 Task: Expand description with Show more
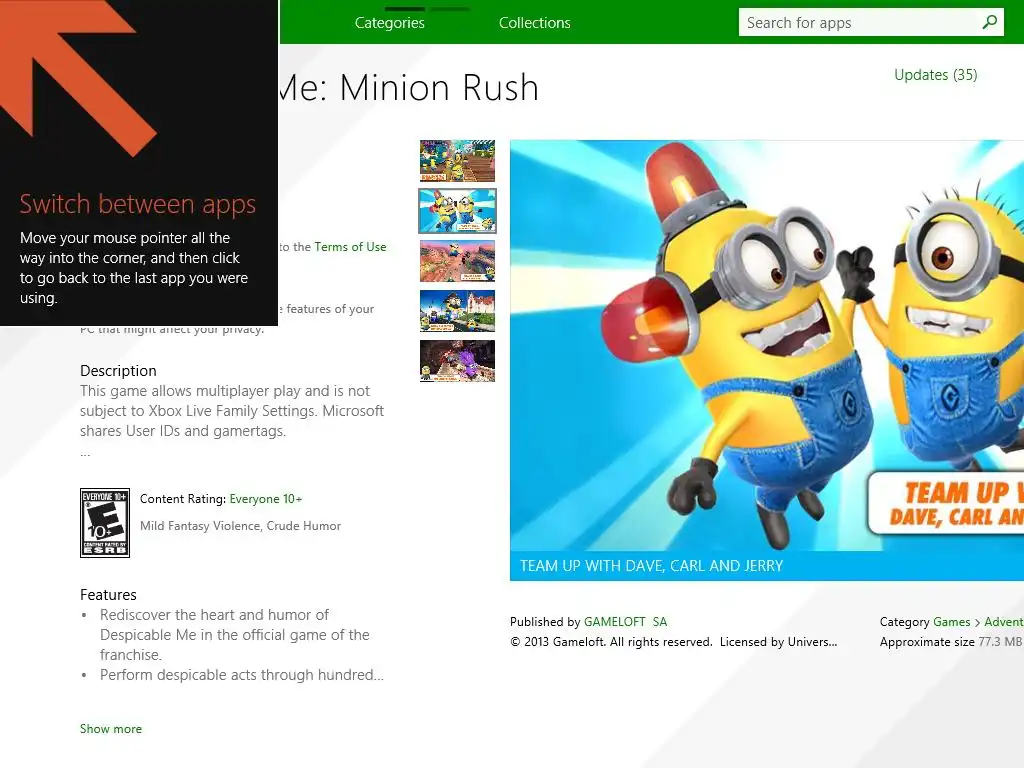[x=110, y=729]
